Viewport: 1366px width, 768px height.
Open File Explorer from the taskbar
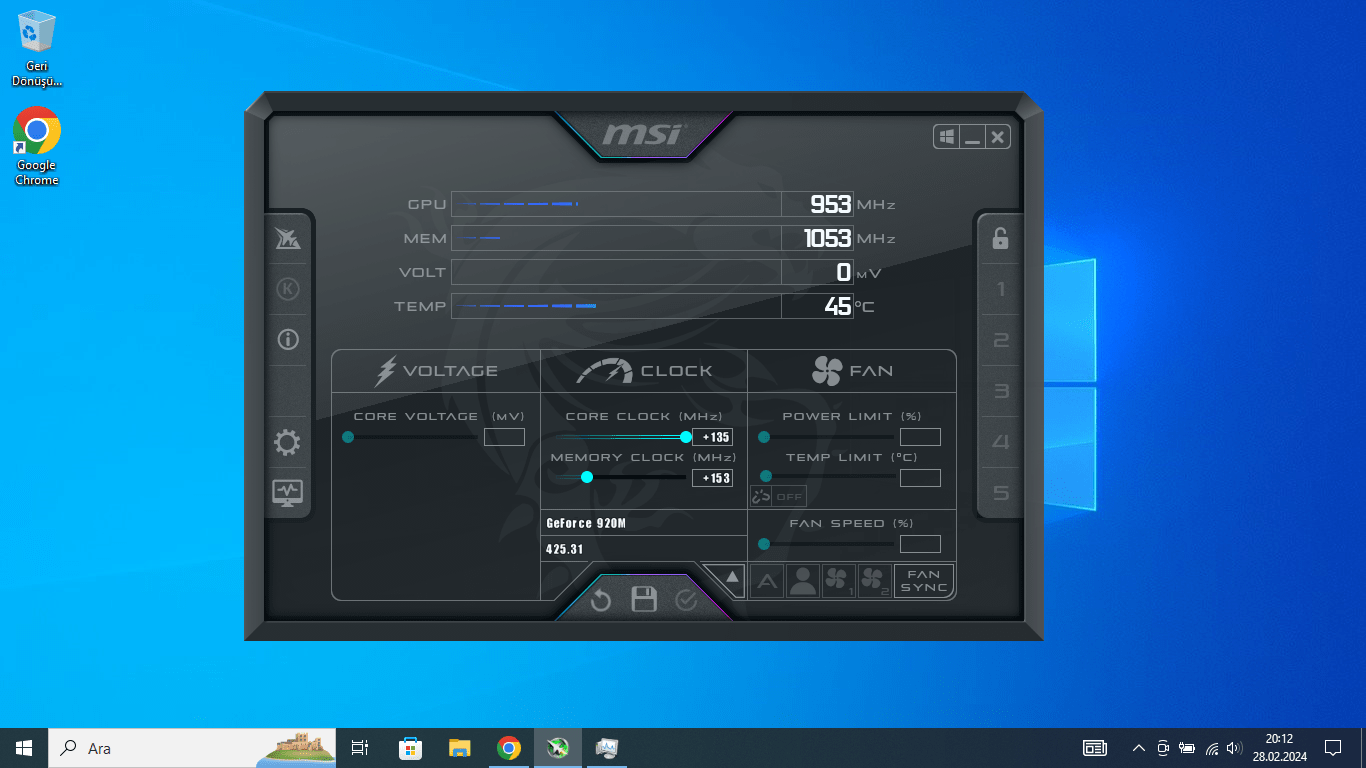point(459,748)
